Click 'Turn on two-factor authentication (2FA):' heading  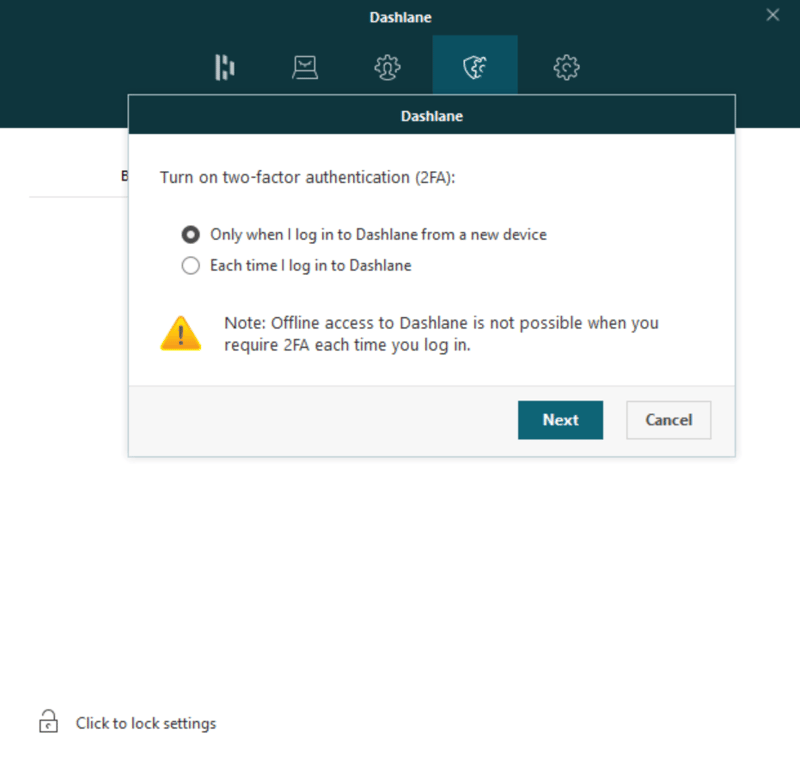click(x=308, y=178)
